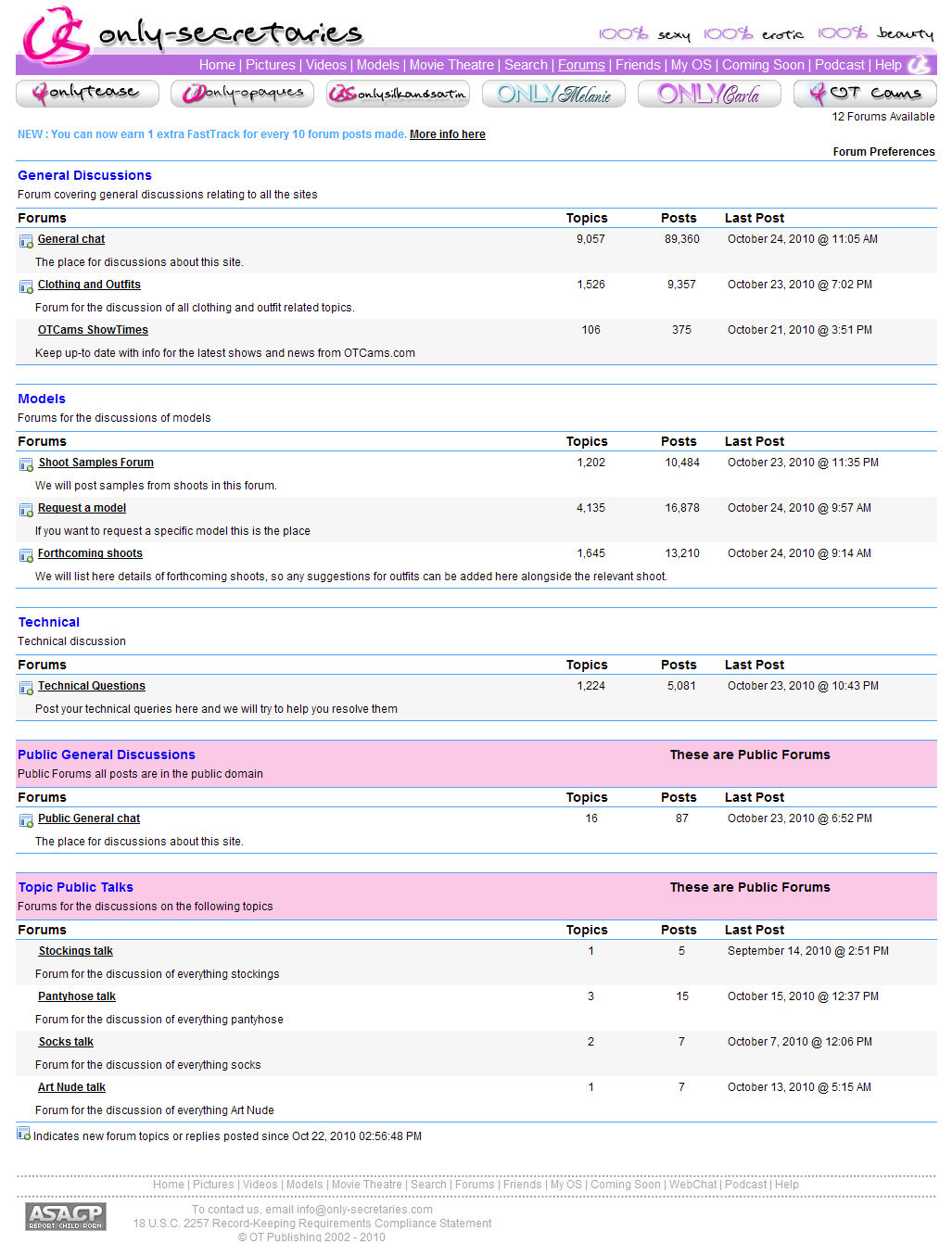Click the footer Forums link
The width and height of the screenshot is (952, 1243).
475,1185
